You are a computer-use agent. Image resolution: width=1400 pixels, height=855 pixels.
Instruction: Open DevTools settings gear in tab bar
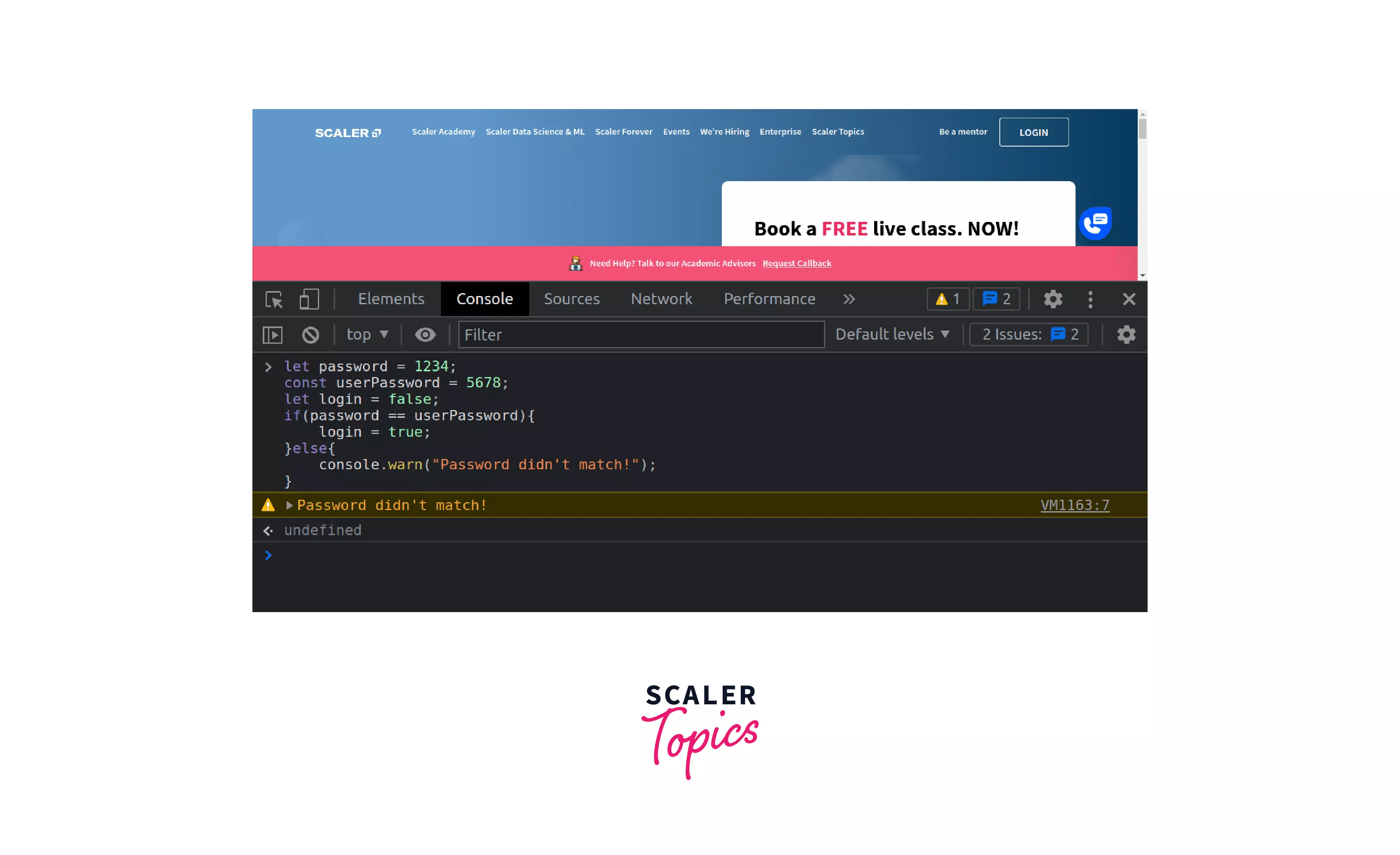(1053, 299)
